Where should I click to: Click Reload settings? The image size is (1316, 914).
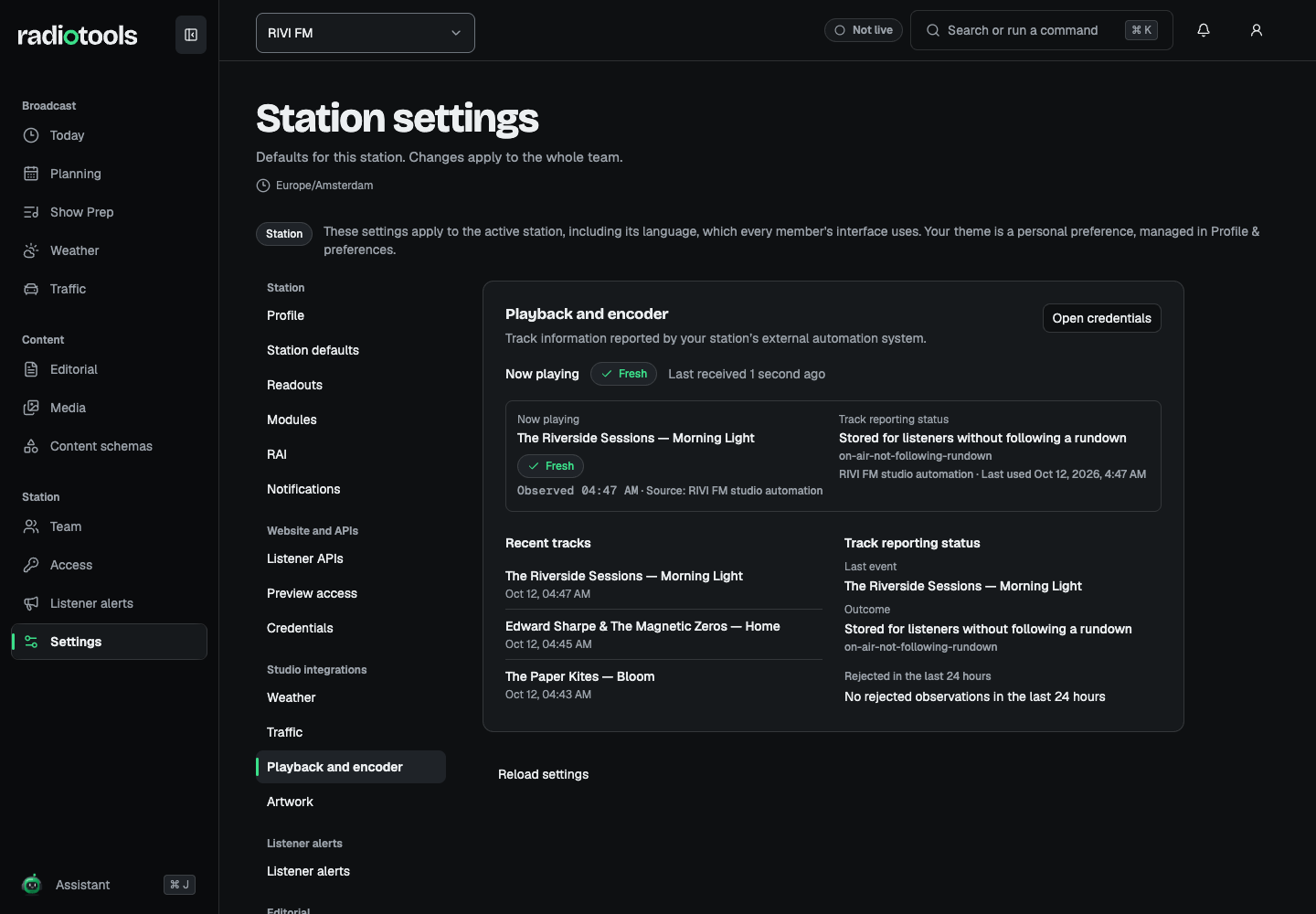543,774
